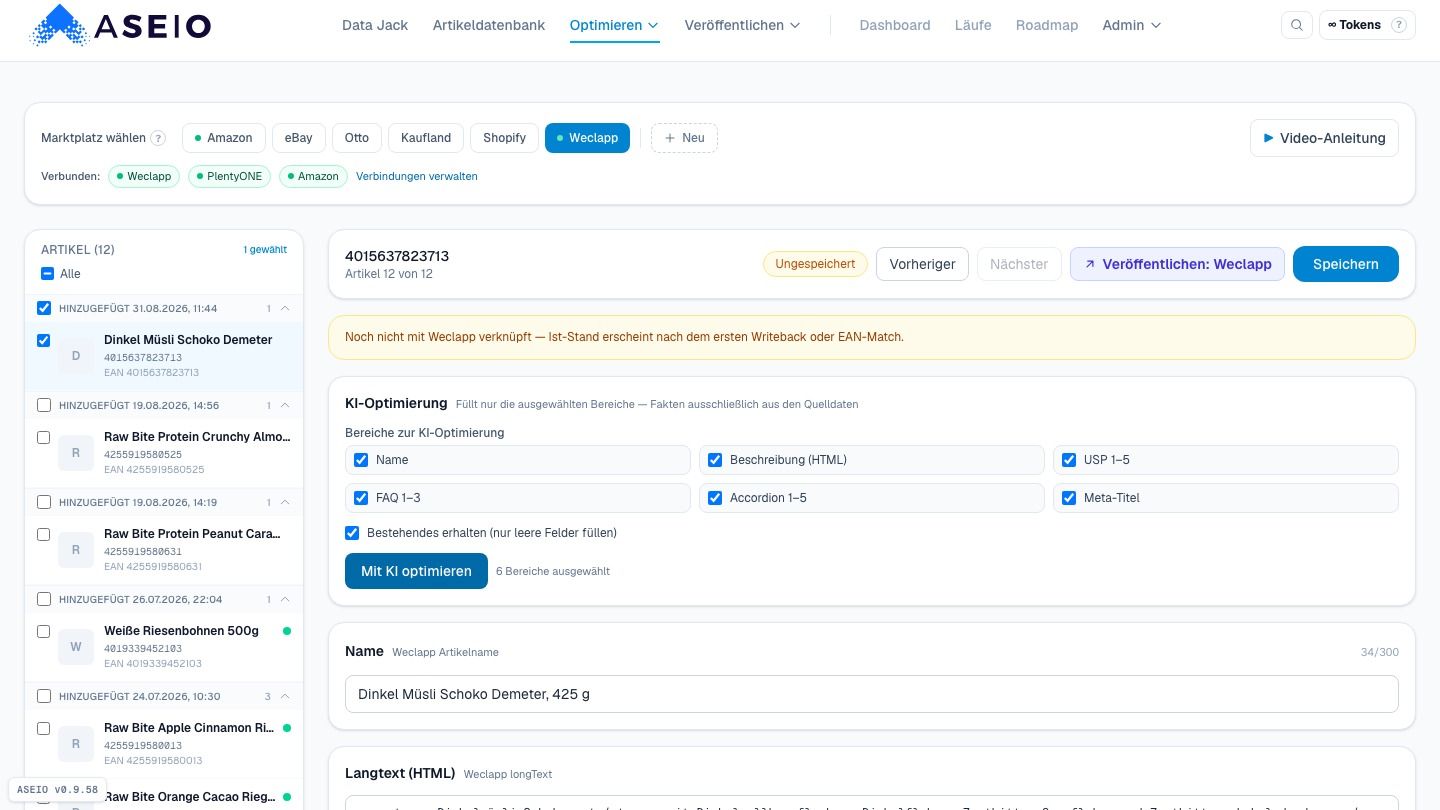Click Verbindungen verwalten link
The width and height of the screenshot is (1440, 810).
(417, 176)
